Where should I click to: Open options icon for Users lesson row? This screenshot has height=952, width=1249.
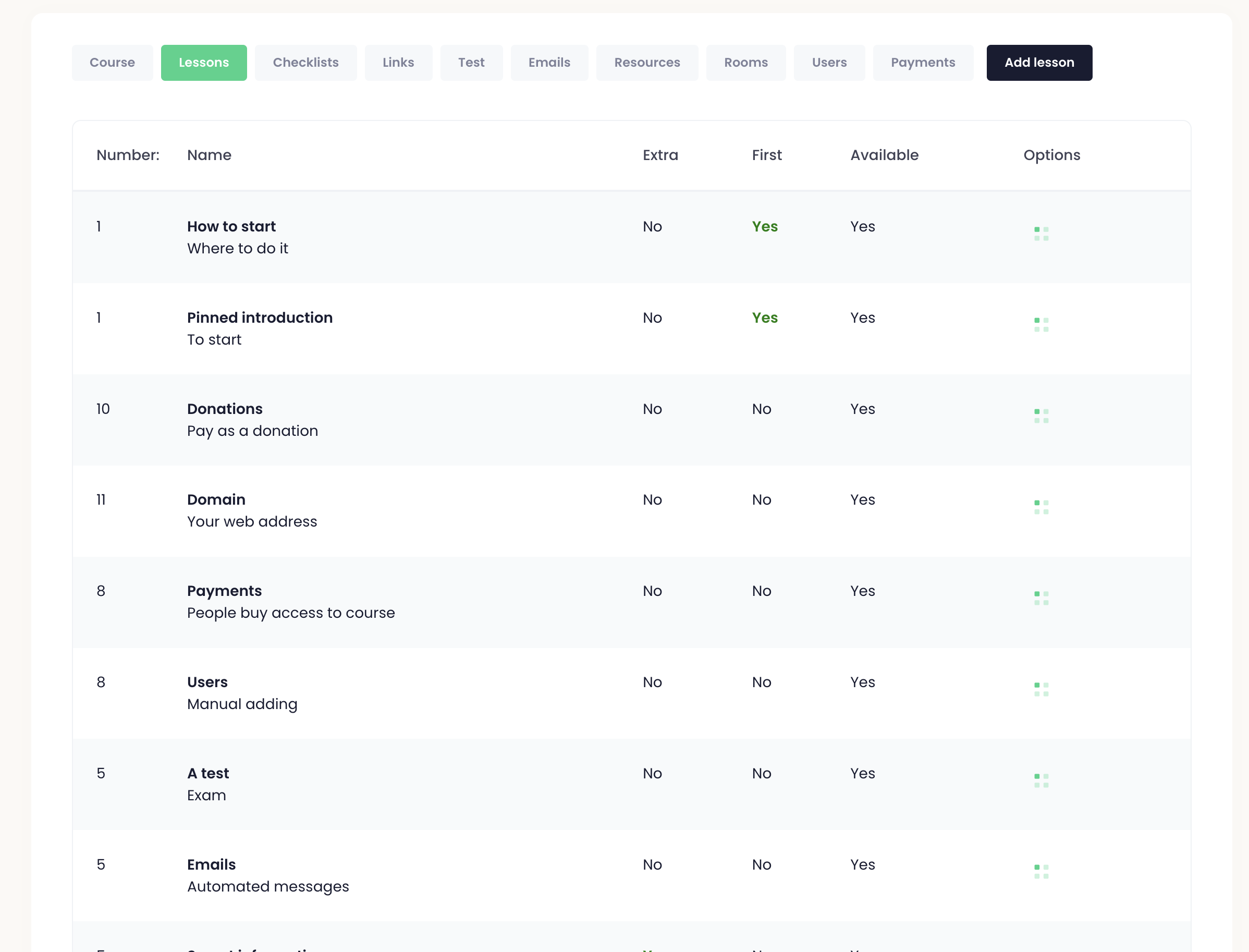tap(1041, 689)
